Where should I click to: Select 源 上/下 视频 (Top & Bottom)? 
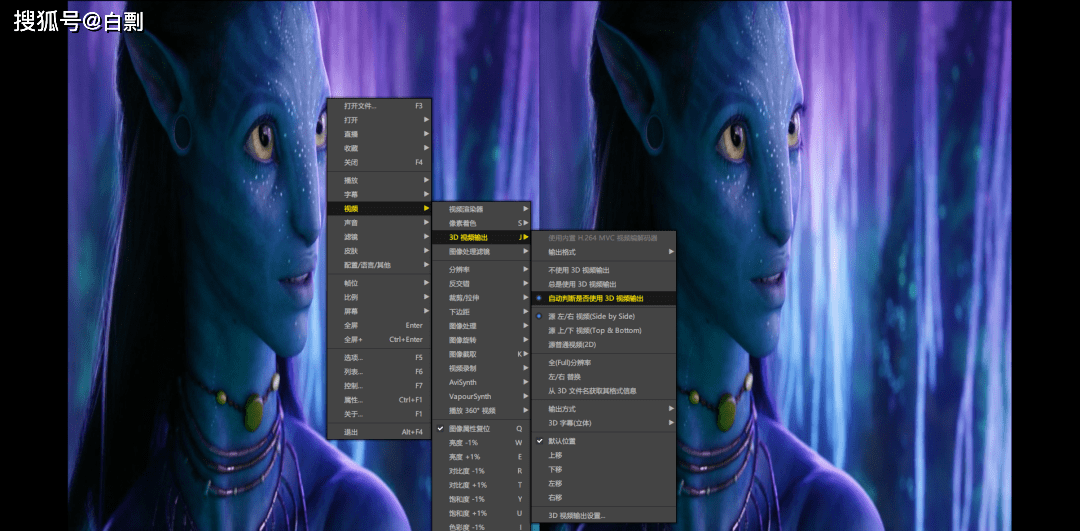[x=603, y=331]
